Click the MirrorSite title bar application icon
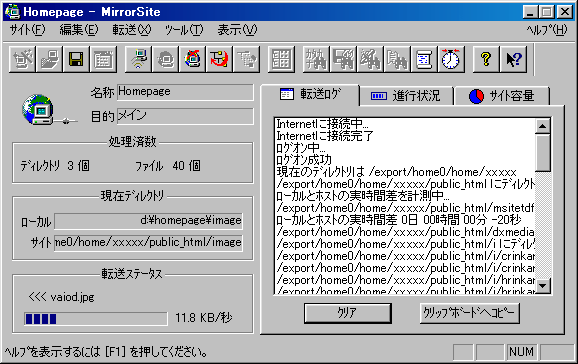Image resolution: width=578 pixels, height=364 pixels. coord(12,12)
